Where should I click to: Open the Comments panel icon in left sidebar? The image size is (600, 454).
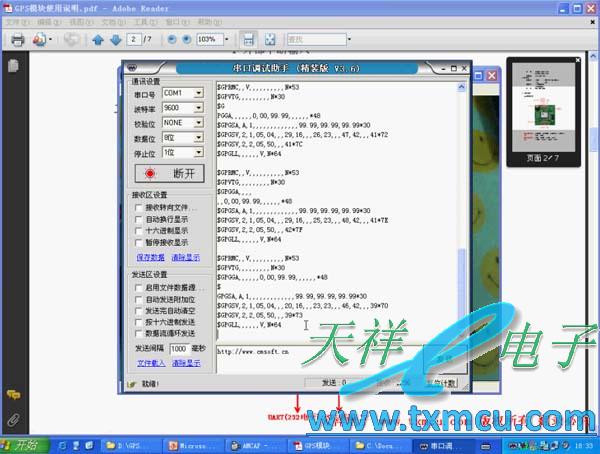click(13, 394)
